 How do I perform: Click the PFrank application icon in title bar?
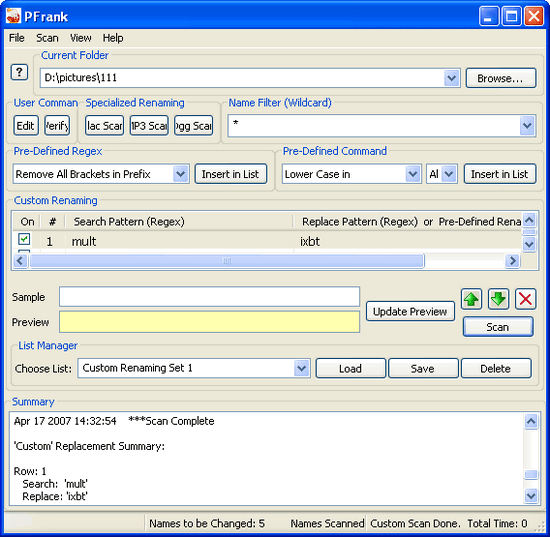pos(13,16)
